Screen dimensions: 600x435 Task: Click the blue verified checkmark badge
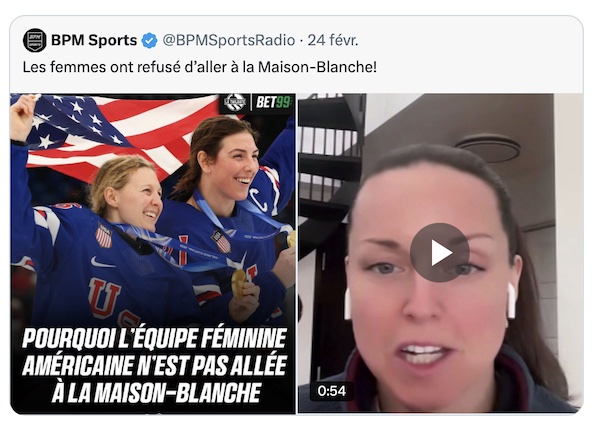pos(149,41)
